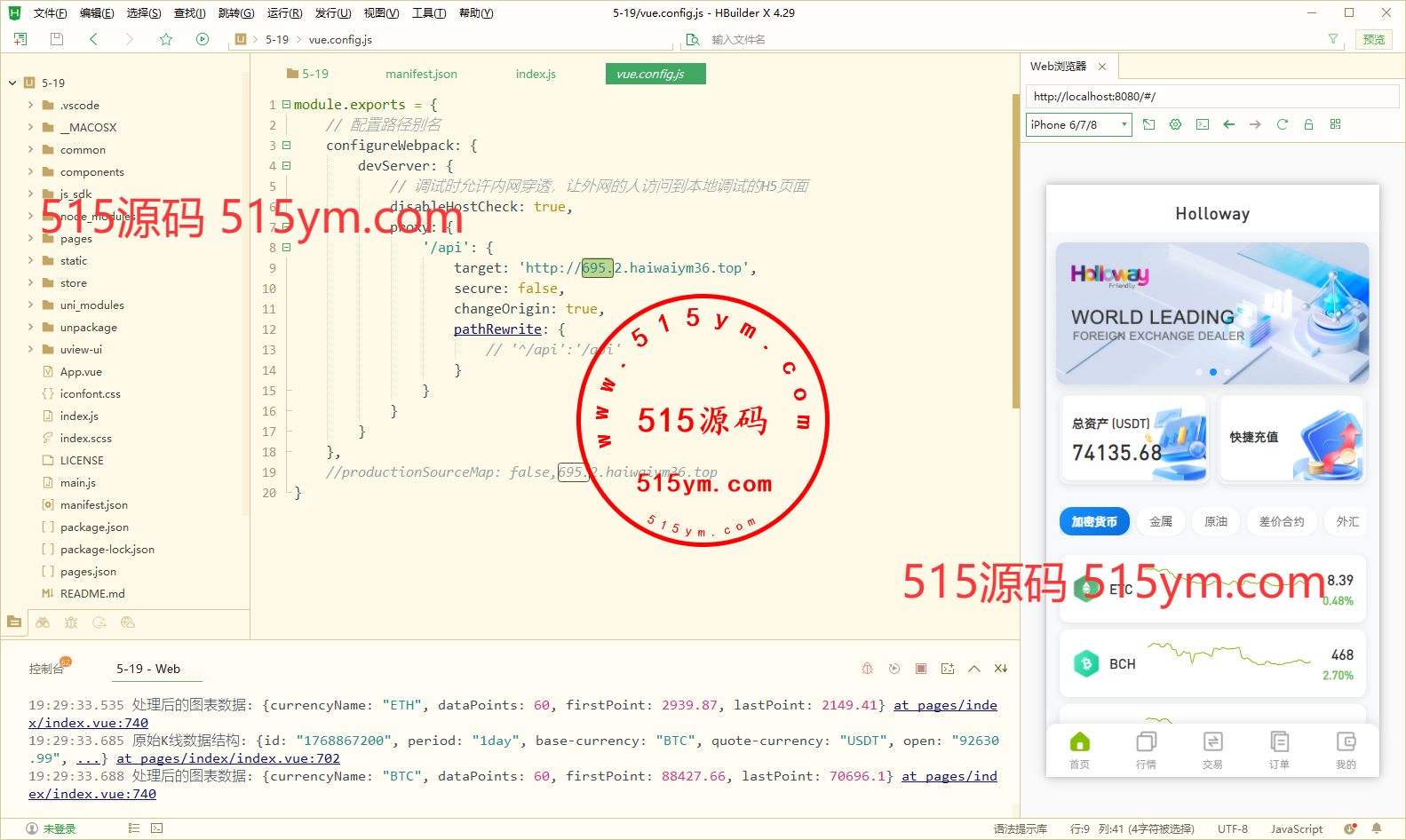Click the QR code icon in browser toolbar
The image size is (1406, 840).
pyautogui.click(x=1335, y=124)
